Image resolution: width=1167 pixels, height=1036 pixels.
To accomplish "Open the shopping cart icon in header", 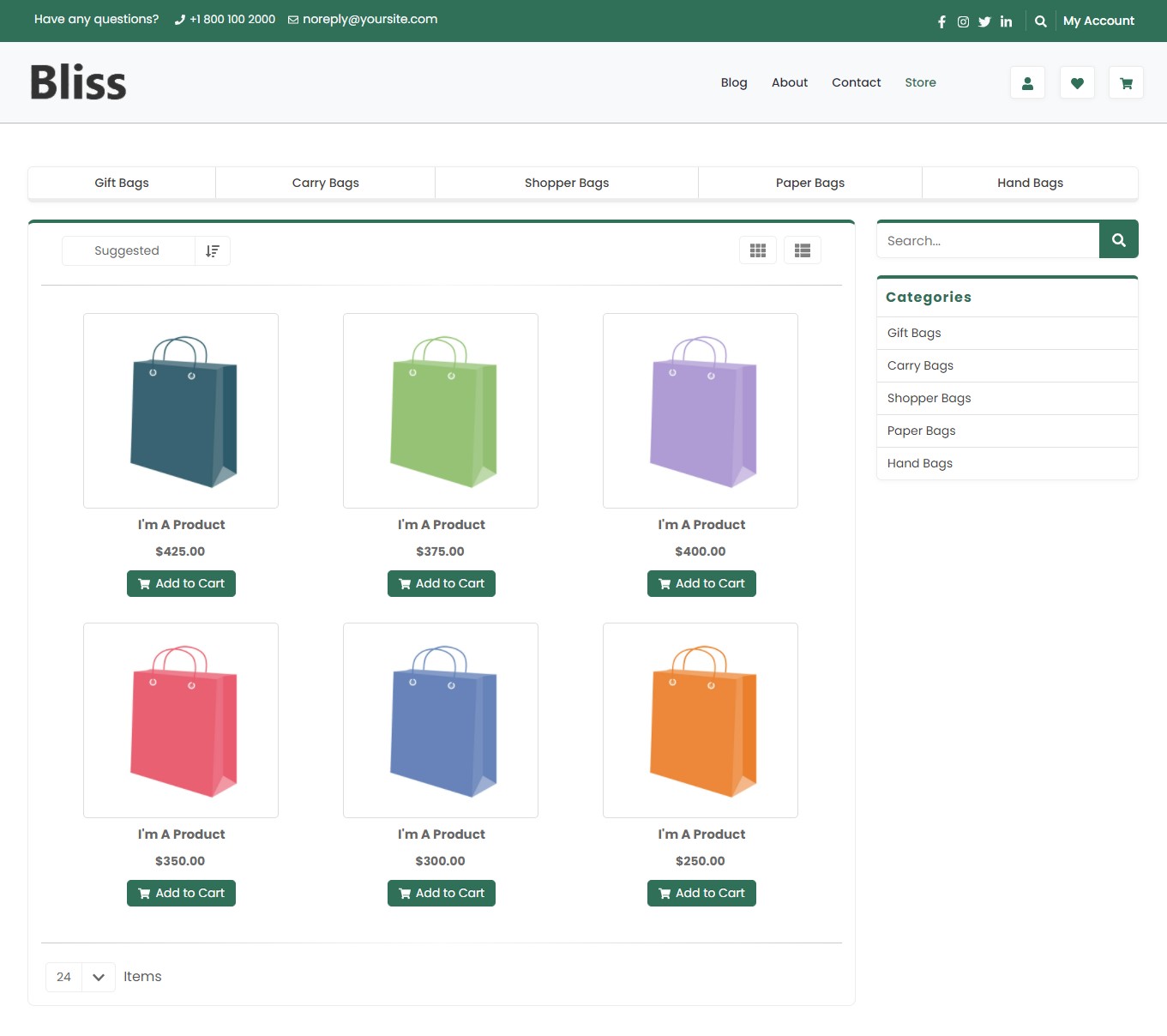I will pyautogui.click(x=1126, y=83).
